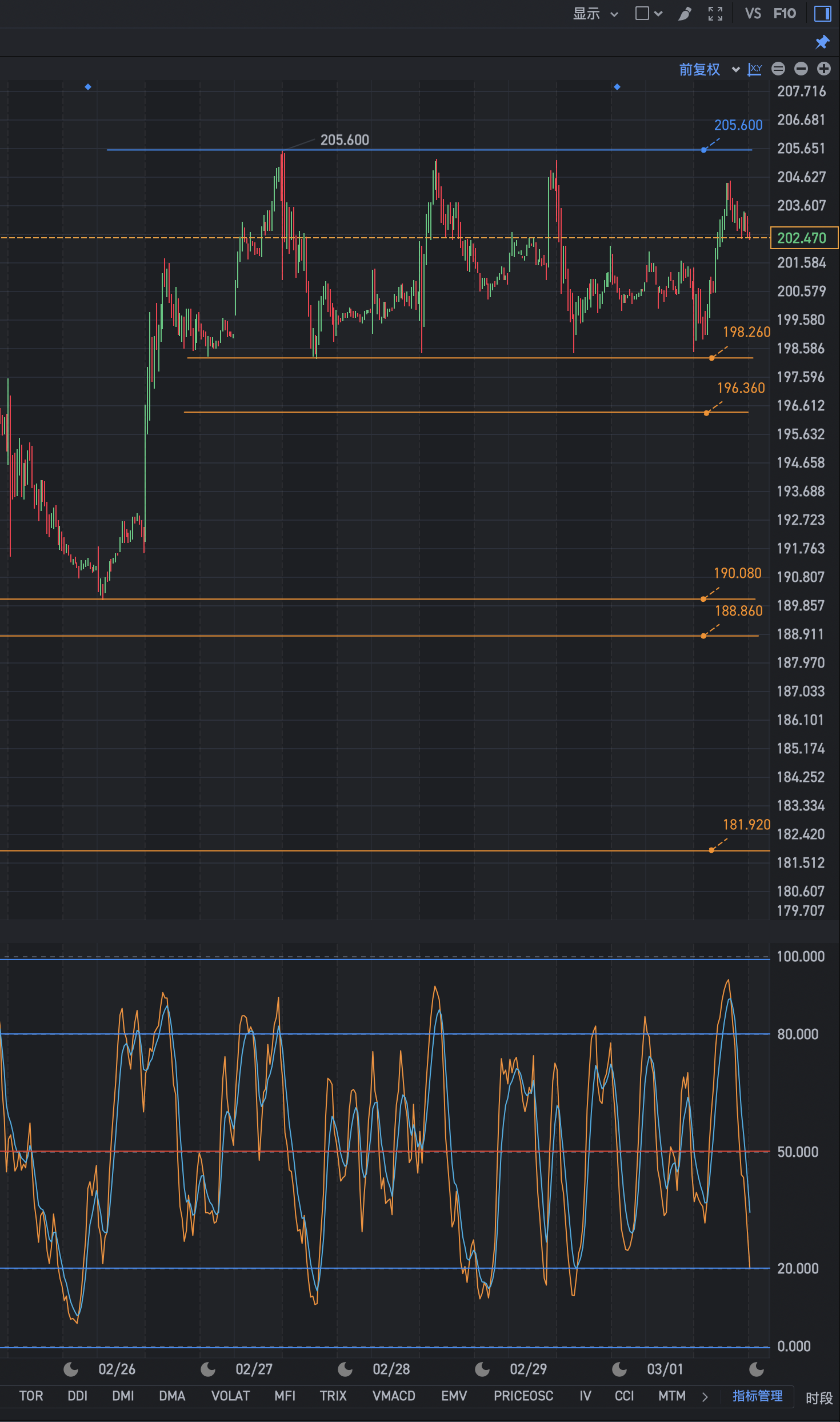The image size is (840, 1422).
Task: Switch to the VMACD indicator tab
Action: click(x=394, y=1396)
